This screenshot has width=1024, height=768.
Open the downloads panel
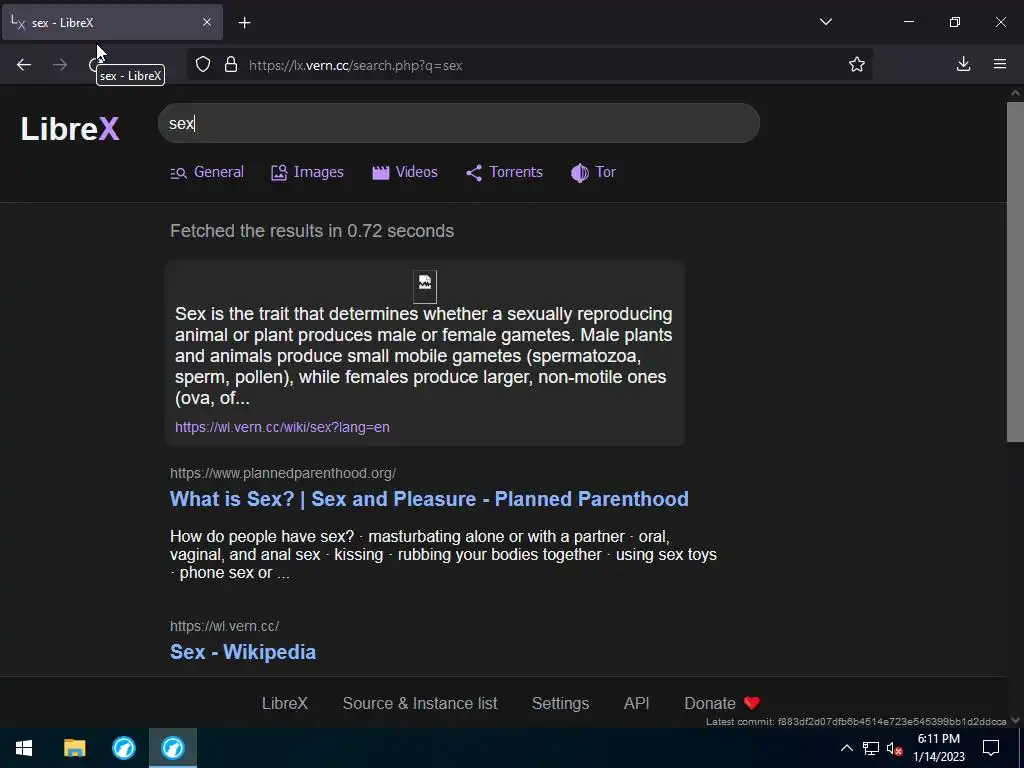[x=963, y=64]
